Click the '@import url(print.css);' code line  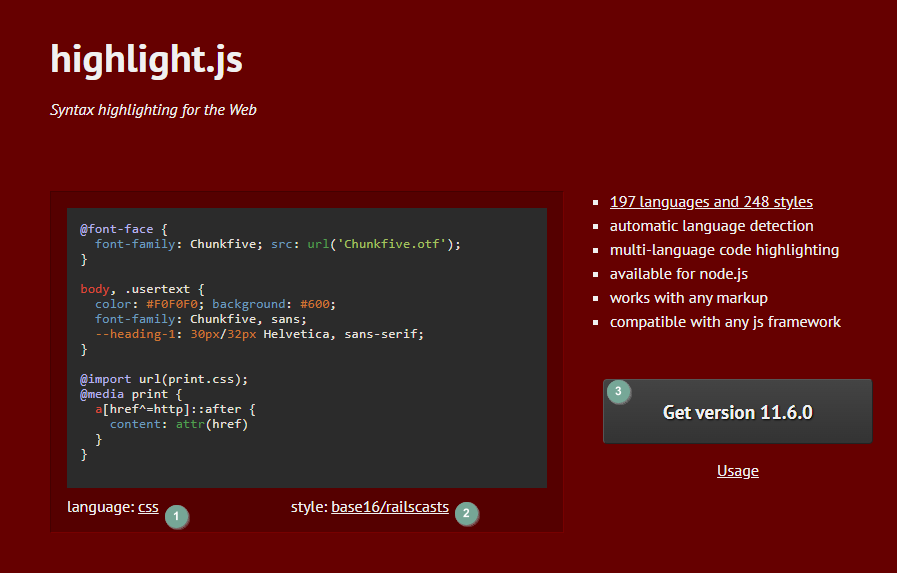pyautogui.click(x=164, y=379)
